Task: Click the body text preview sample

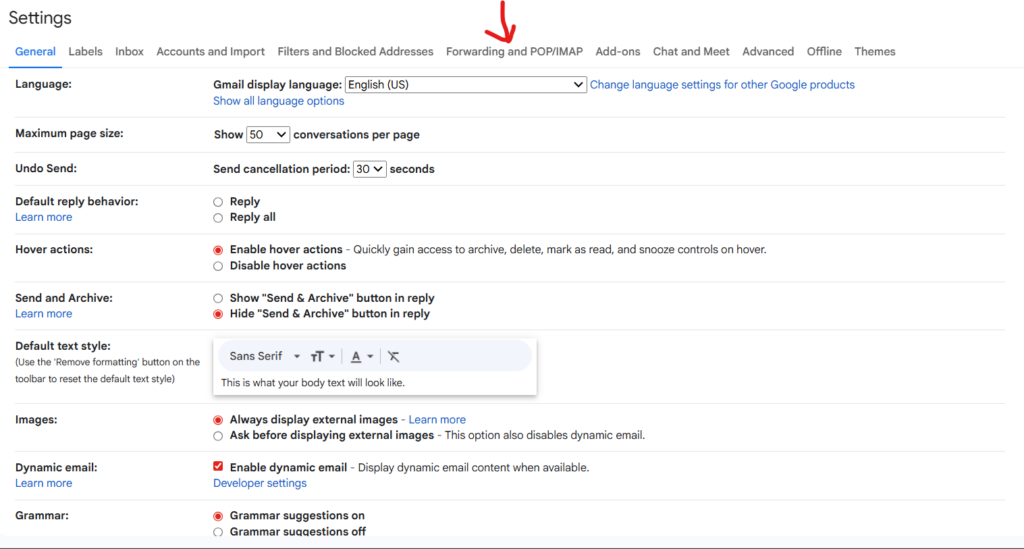Action: click(x=312, y=382)
